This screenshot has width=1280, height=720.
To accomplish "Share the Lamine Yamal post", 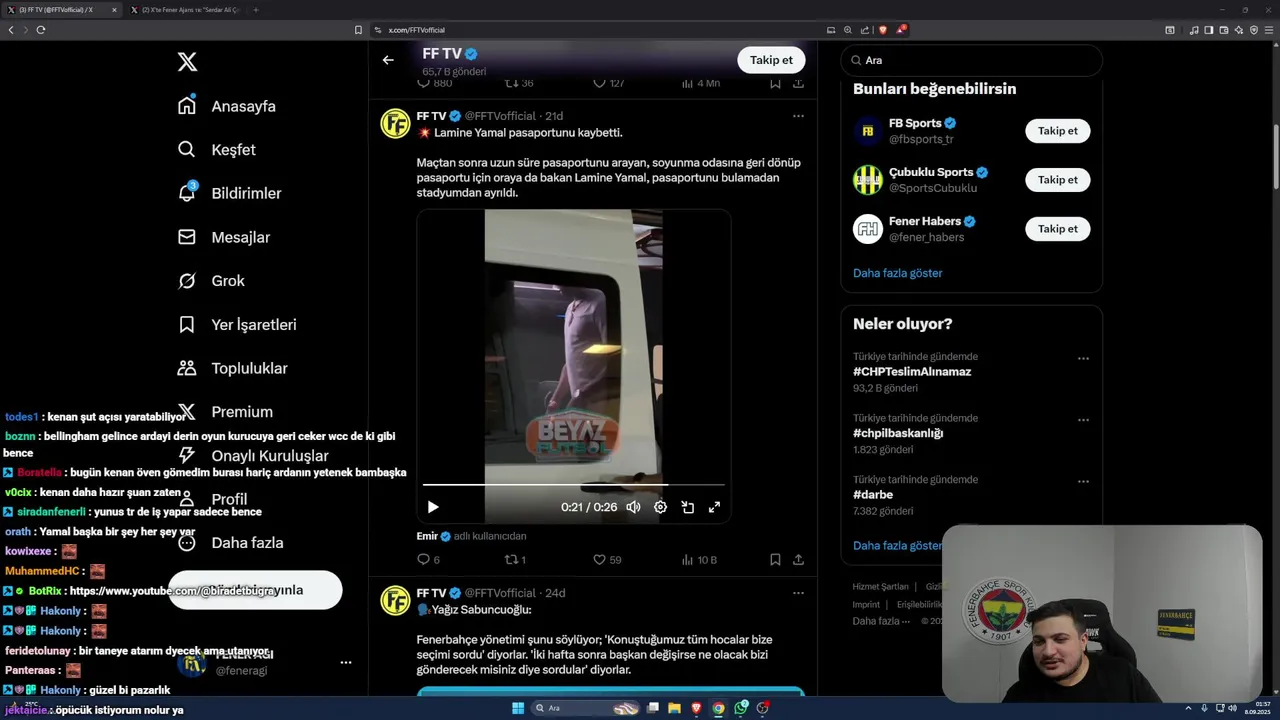I will click(798, 560).
